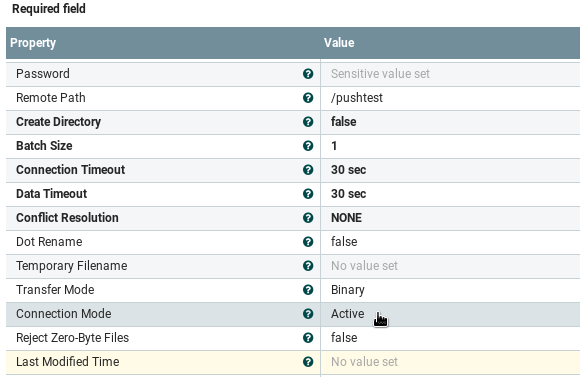Image resolution: width=580 pixels, height=377 pixels.
Task: Select the Data Timeout property name
Action: pos(51,194)
